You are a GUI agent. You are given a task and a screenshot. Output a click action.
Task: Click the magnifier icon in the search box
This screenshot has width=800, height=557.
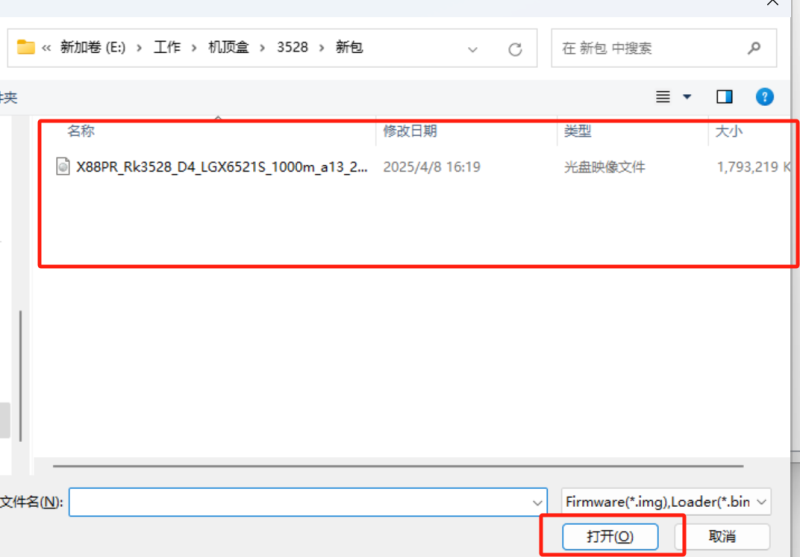click(x=754, y=48)
